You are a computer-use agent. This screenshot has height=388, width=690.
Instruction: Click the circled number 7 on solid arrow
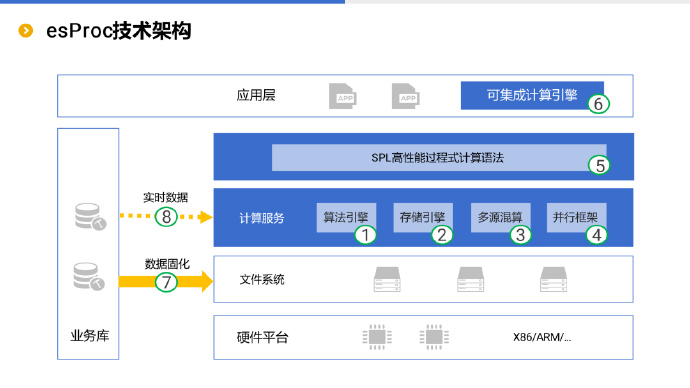coord(166,282)
